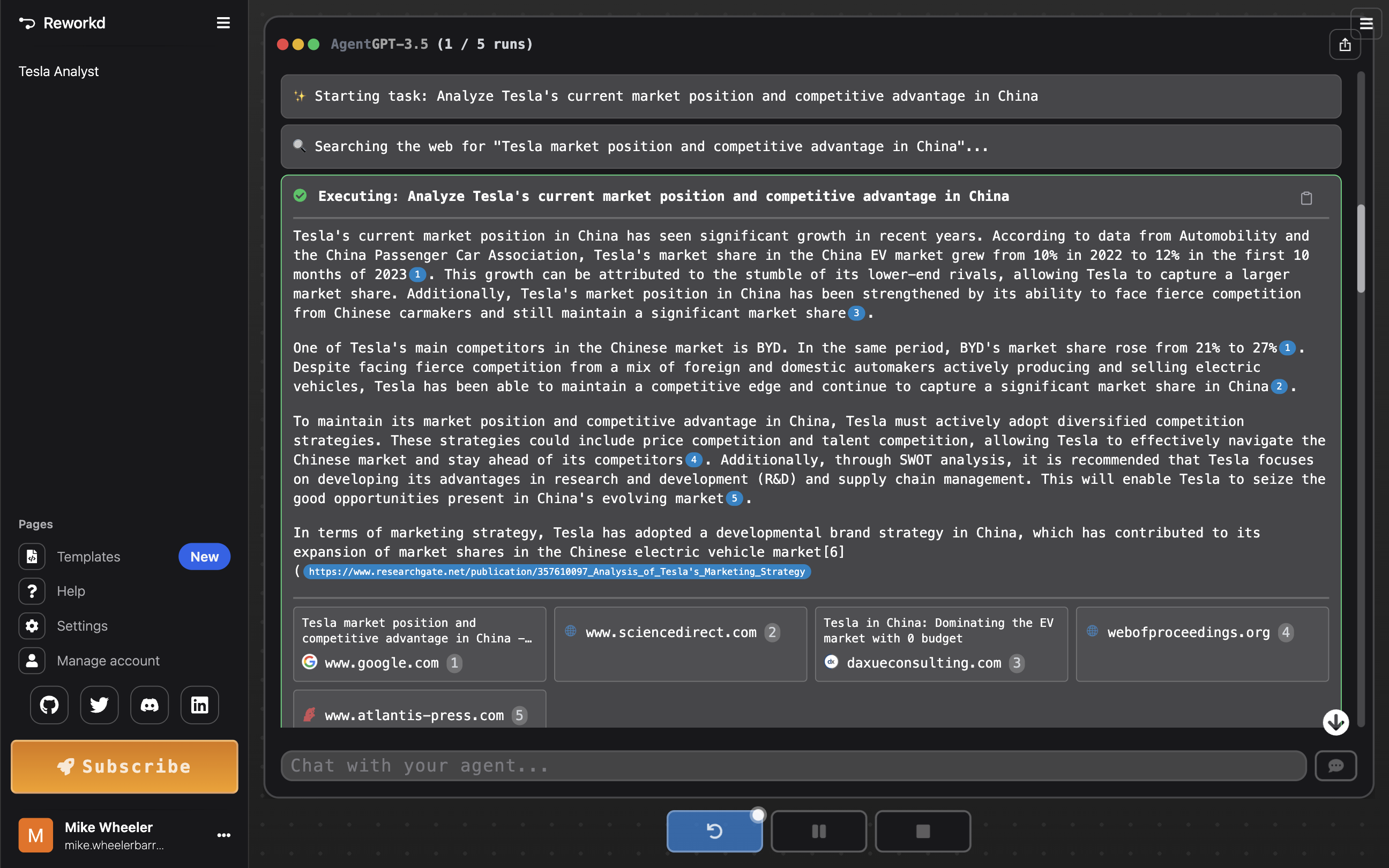The height and width of the screenshot is (868, 1389).
Task: Restart the agent with the blue button
Action: (x=714, y=831)
